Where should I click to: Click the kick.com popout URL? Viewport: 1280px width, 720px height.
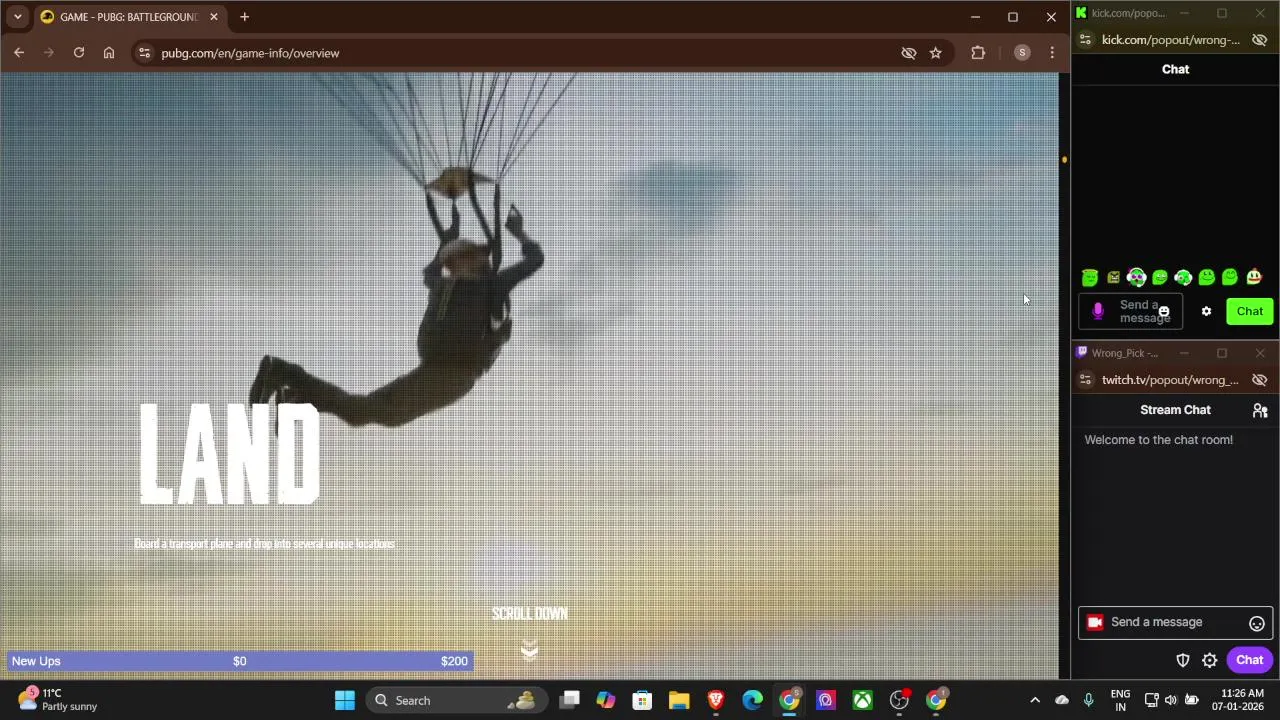(x=1170, y=40)
